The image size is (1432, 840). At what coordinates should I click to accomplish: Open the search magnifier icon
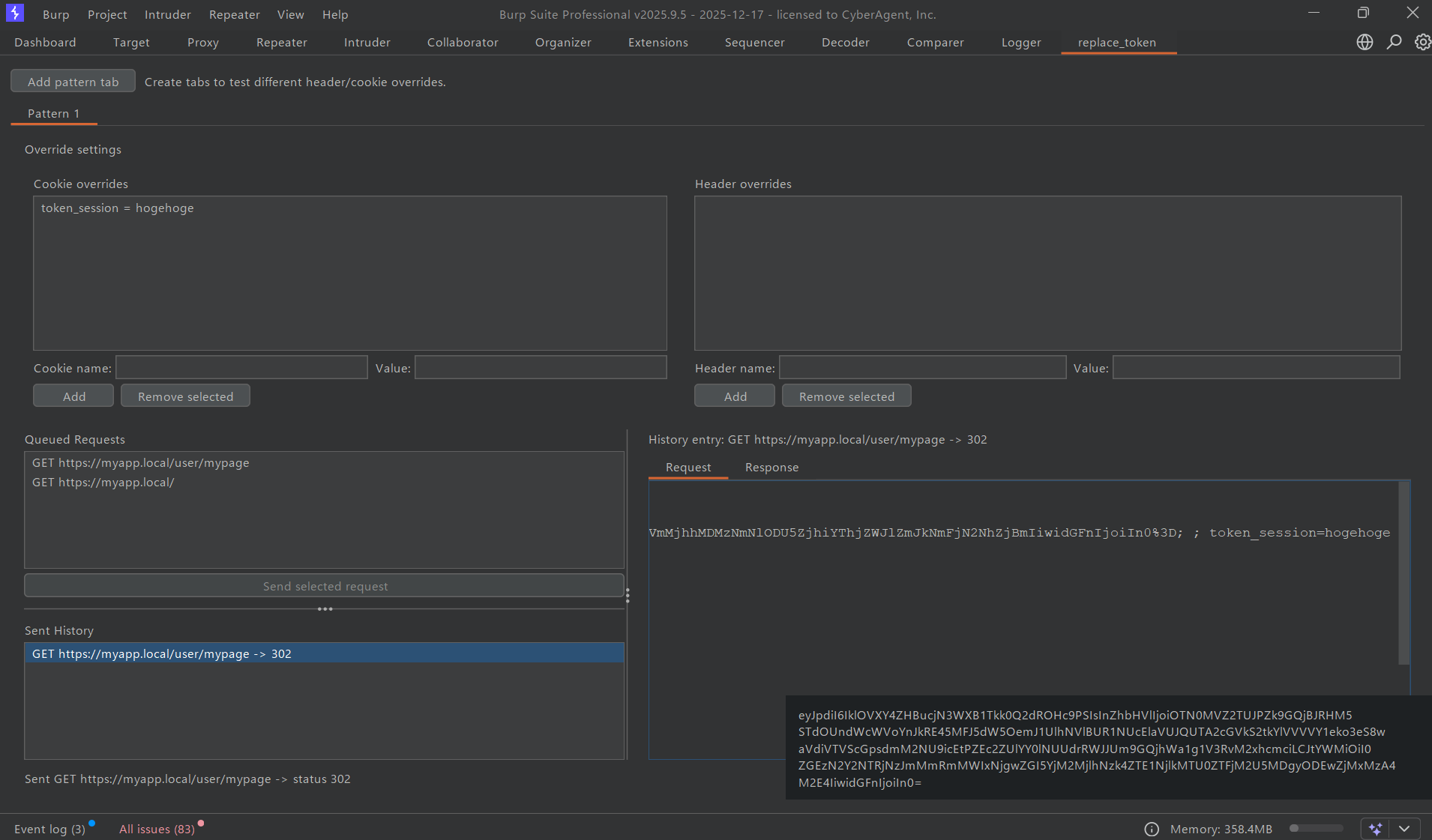[1394, 42]
